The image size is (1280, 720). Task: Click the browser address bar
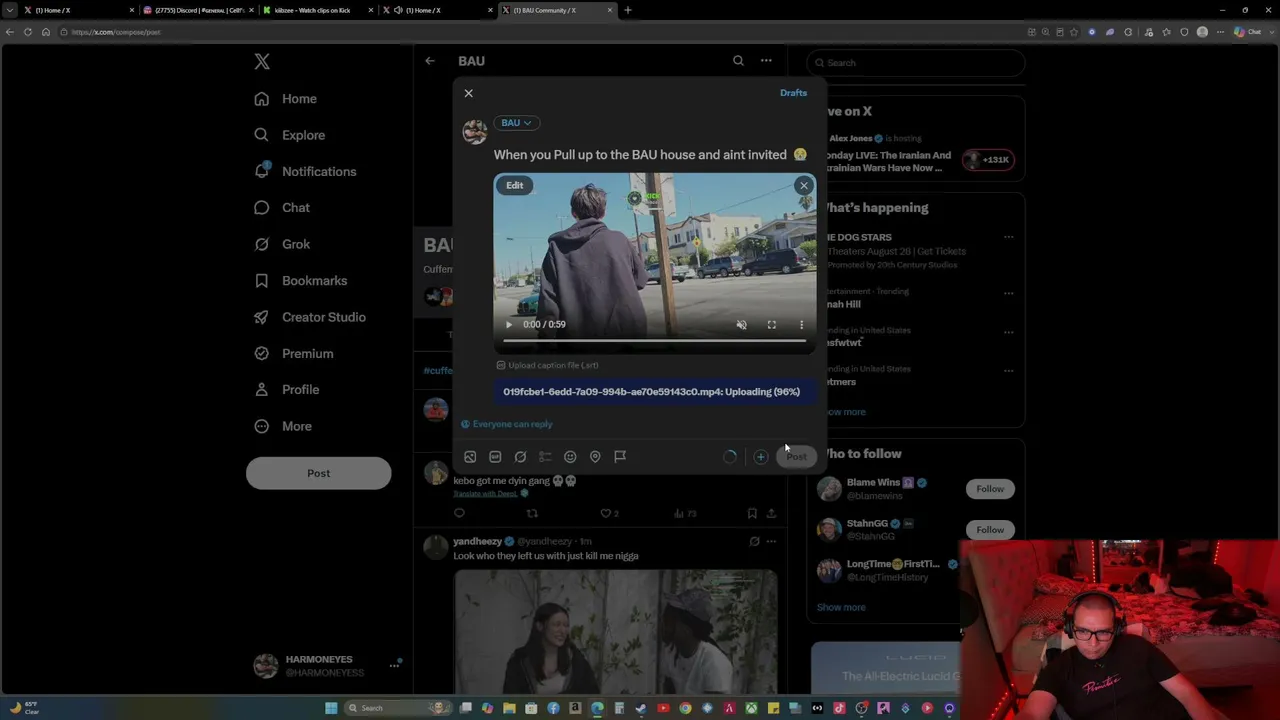point(540,32)
